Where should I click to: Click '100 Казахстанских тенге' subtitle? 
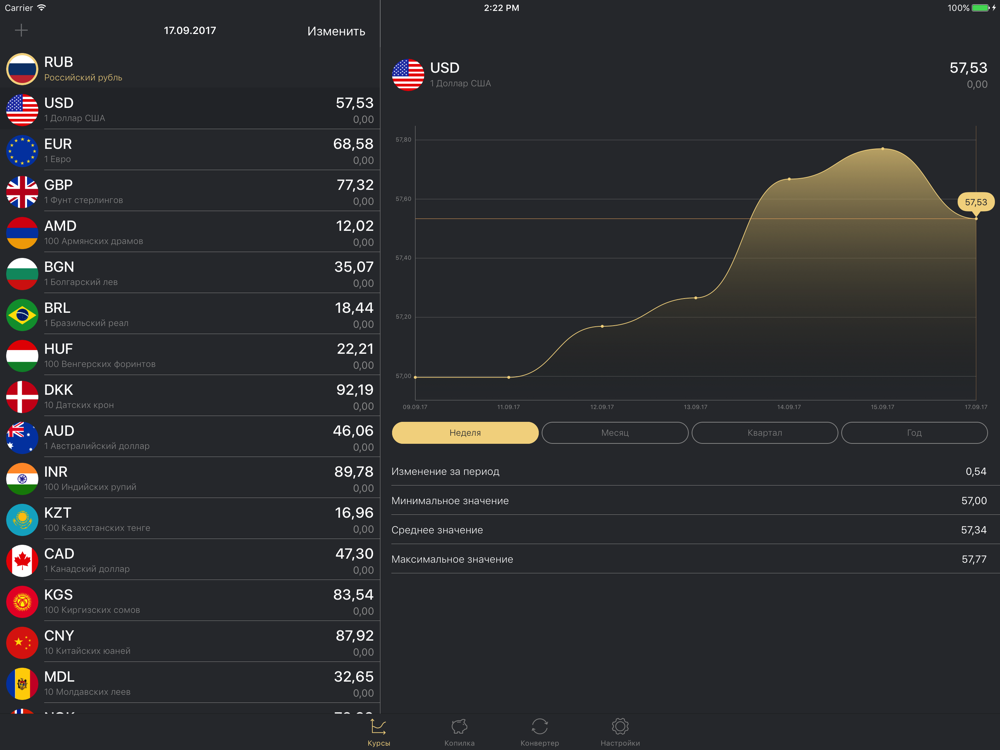97,527
